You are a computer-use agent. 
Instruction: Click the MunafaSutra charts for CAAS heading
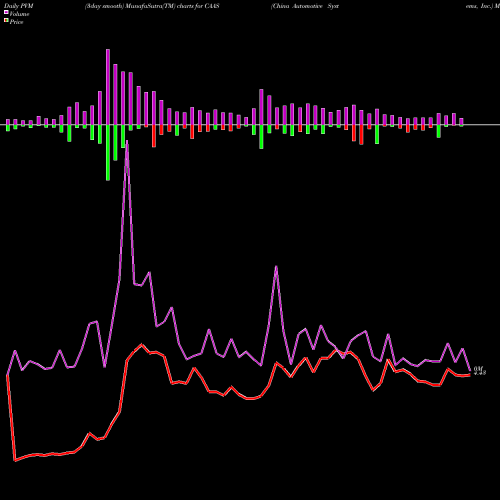tap(152, 6)
